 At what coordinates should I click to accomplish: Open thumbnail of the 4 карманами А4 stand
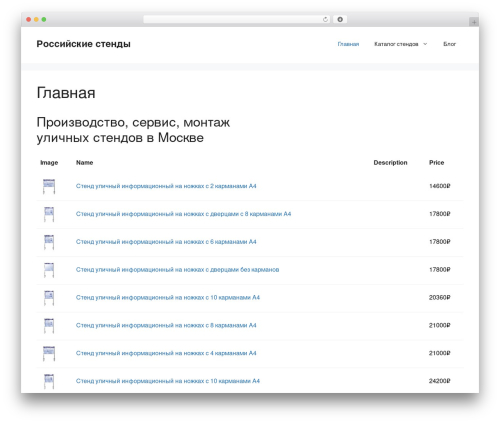[x=49, y=353]
